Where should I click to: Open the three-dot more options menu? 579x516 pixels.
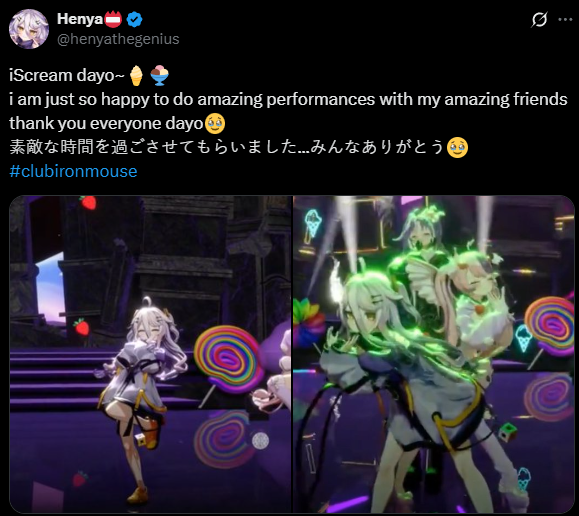pos(565,20)
